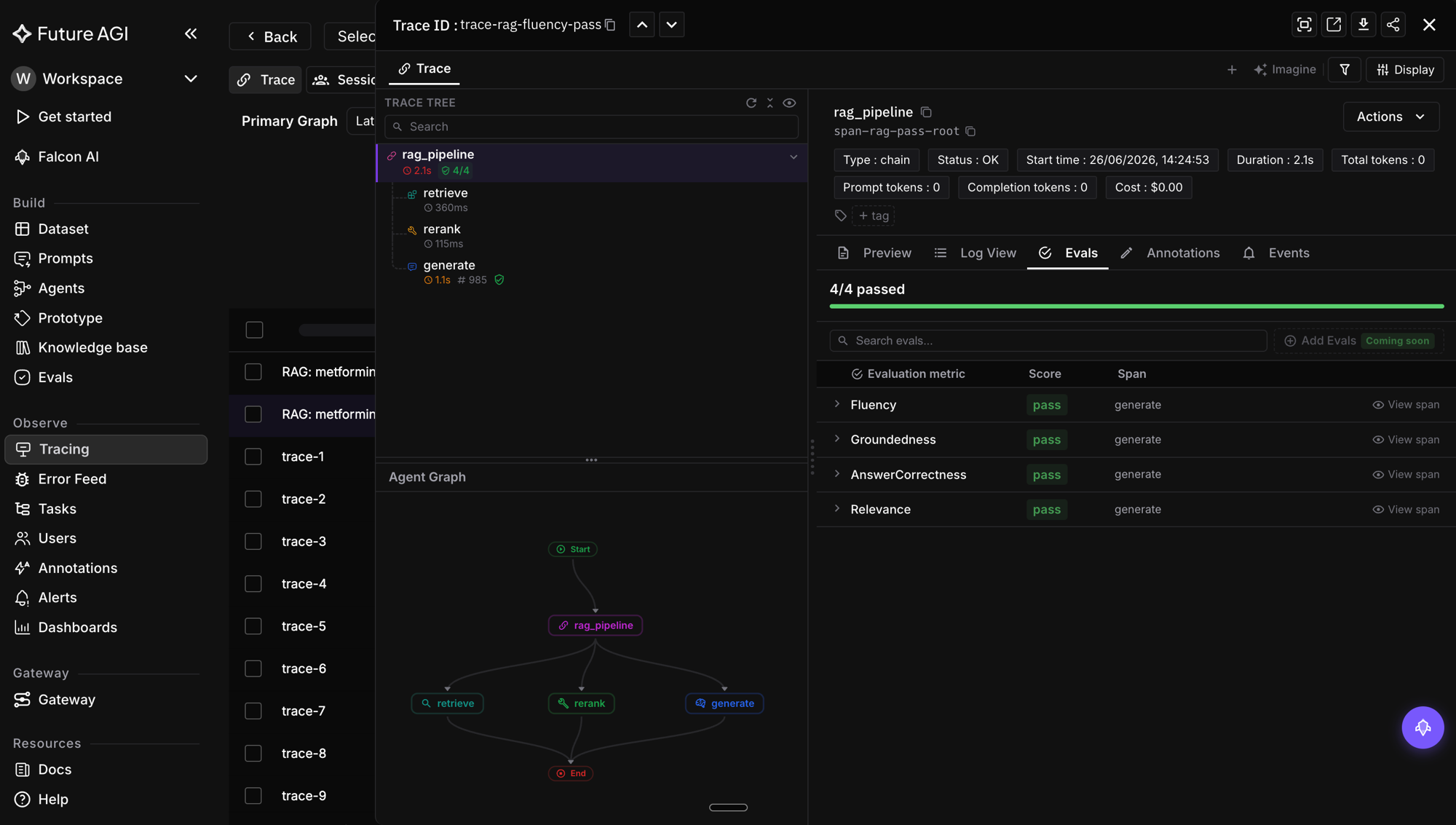Check the trace-9 row checkbox
The width and height of the screenshot is (1456, 825).
pyautogui.click(x=253, y=796)
